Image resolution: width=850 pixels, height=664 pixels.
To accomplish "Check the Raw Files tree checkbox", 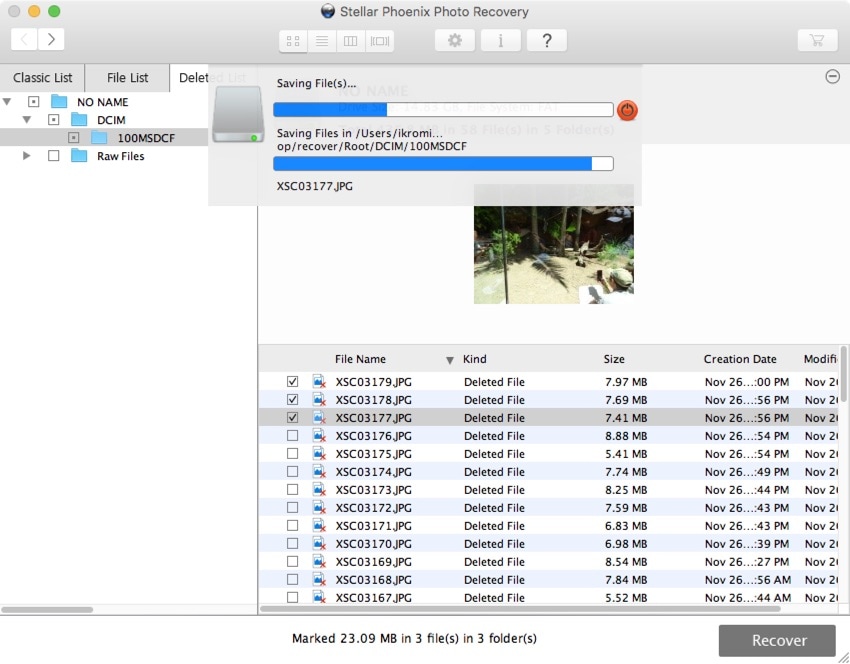I will point(53,156).
